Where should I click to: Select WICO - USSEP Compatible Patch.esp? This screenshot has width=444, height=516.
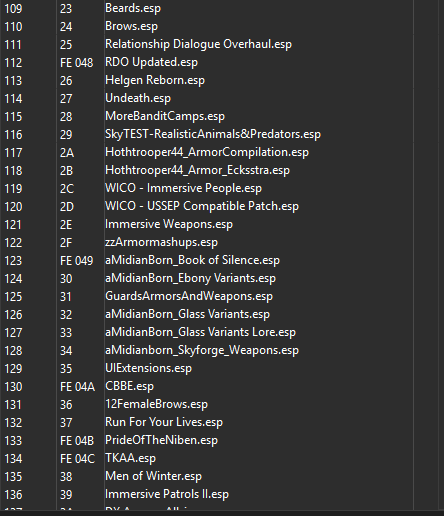pos(202,206)
